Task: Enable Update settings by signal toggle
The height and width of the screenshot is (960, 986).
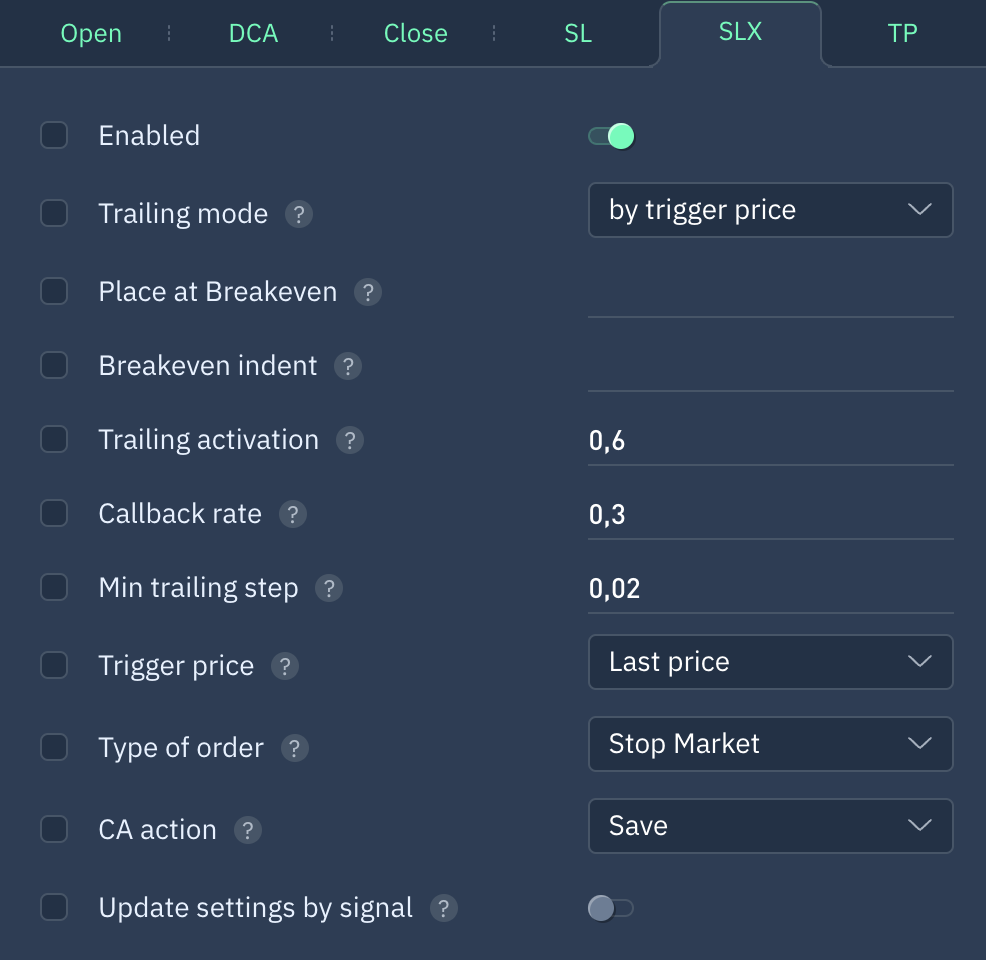Action: 611,908
